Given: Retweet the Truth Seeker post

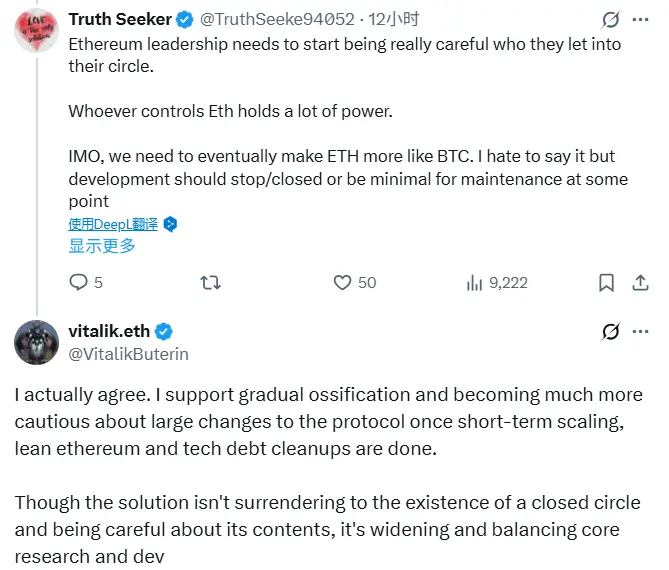Looking at the screenshot, I should [x=210, y=283].
